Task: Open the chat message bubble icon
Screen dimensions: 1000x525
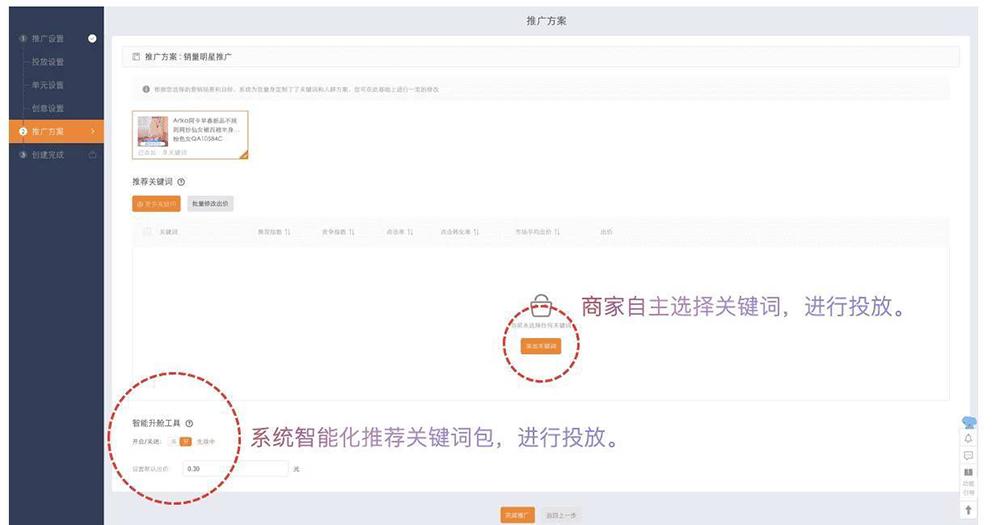Action: tap(968, 455)
